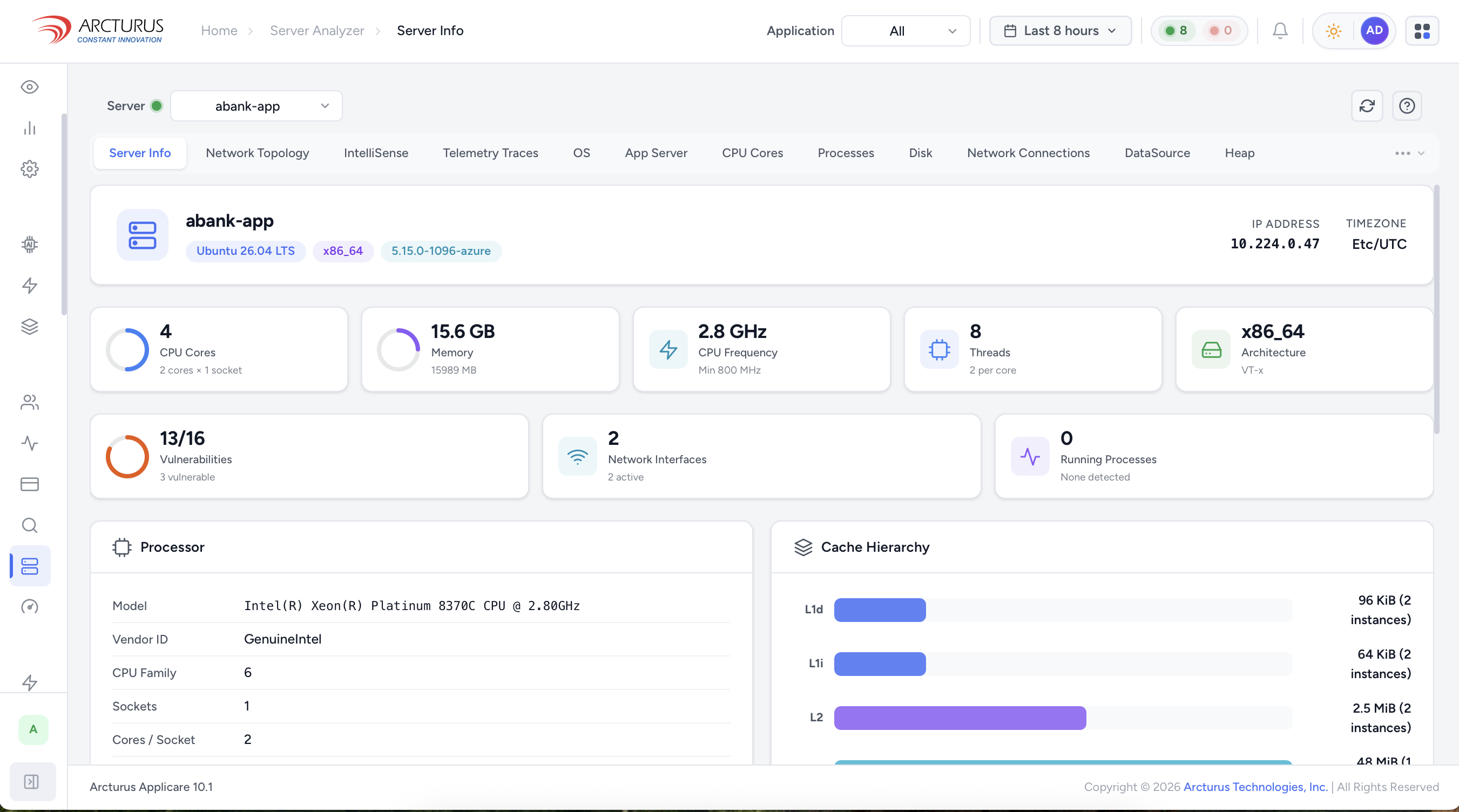Toggle the sidebar collapse button

(x=32, y=782)
